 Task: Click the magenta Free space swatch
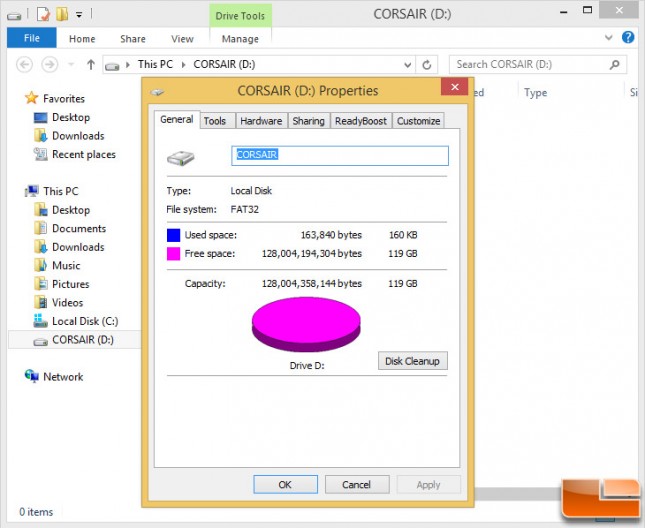coord(173,253)
